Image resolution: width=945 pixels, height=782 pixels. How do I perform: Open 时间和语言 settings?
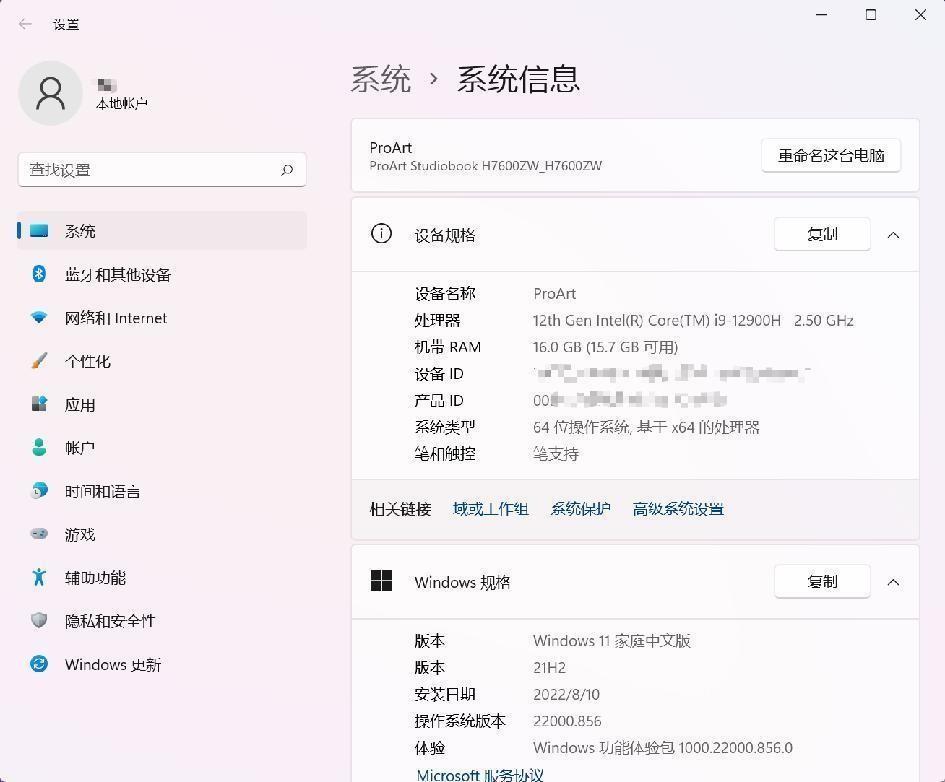pos(162,491)
